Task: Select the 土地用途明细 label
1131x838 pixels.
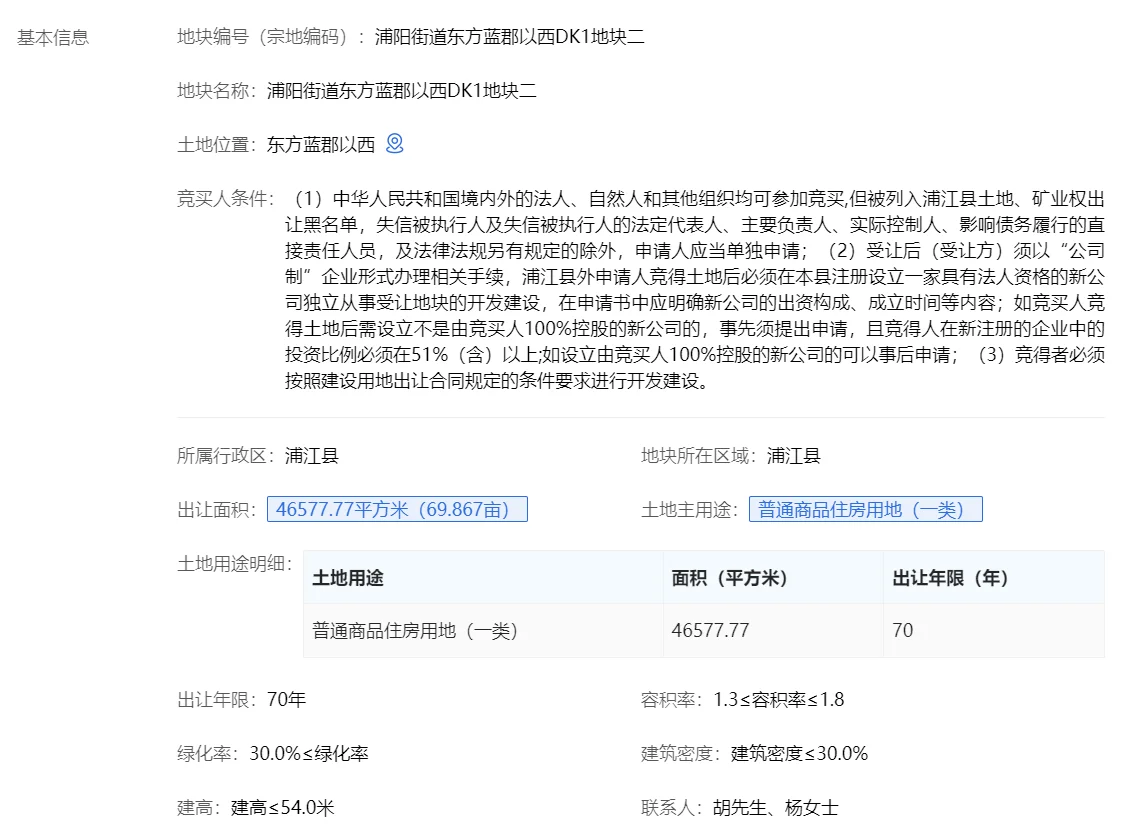Action: click(x=235, y=564)
